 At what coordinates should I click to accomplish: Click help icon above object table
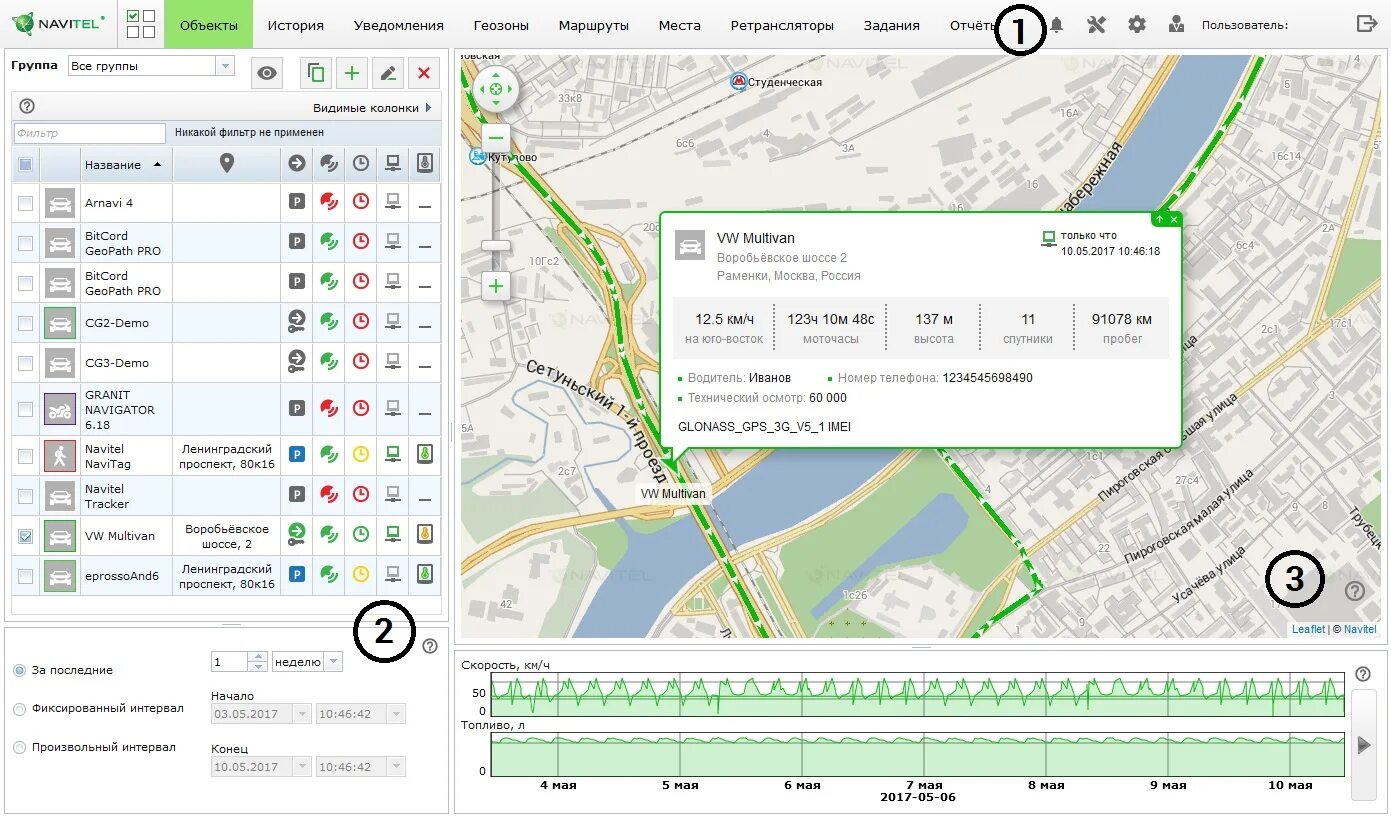(x=27, y=106)
